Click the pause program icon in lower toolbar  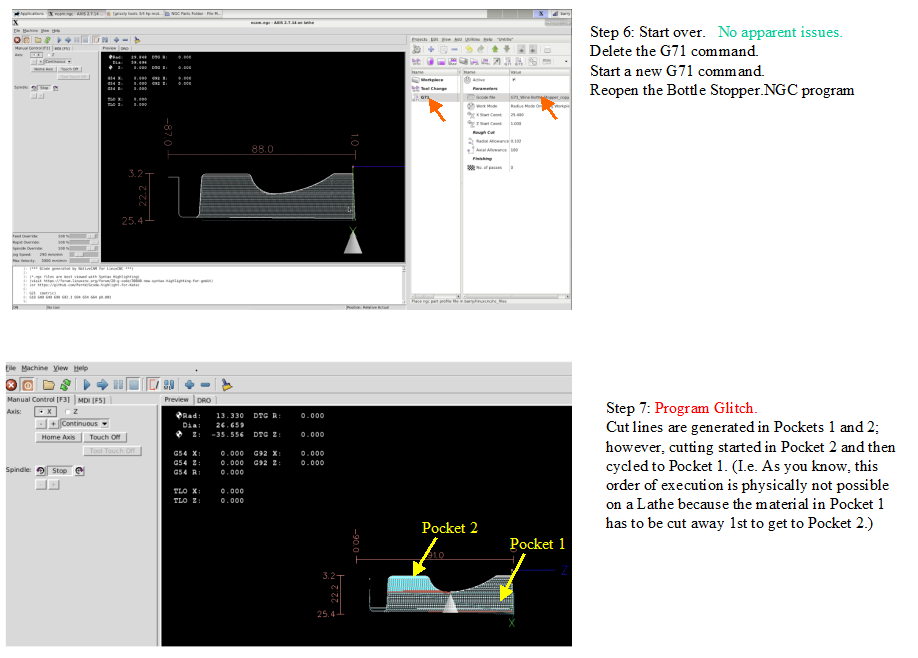[x=118, y=384]
